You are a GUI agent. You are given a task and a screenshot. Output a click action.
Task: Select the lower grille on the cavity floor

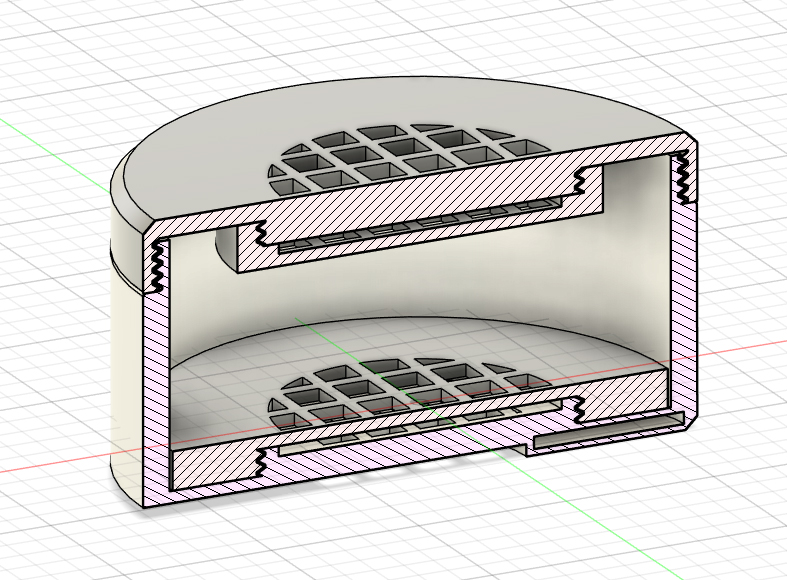coord(400,387)
